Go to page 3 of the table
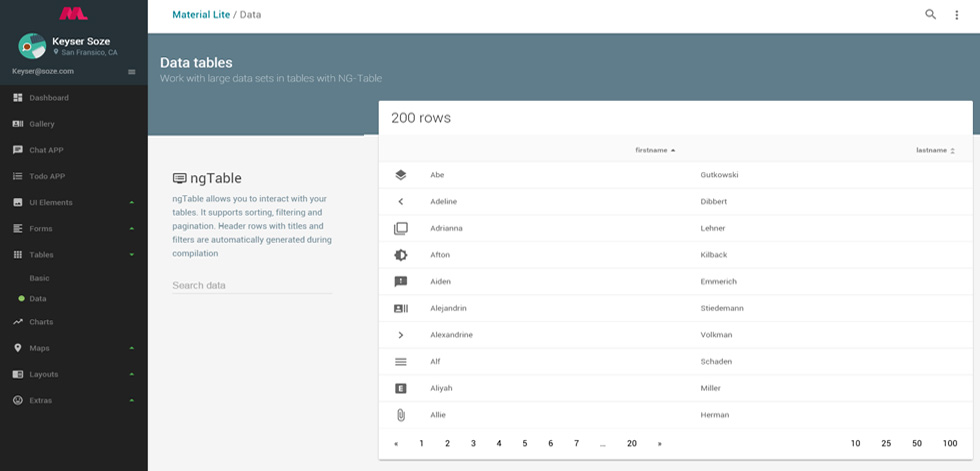The height and width of the screenshot is (471, 980). (x=473, y=444)
